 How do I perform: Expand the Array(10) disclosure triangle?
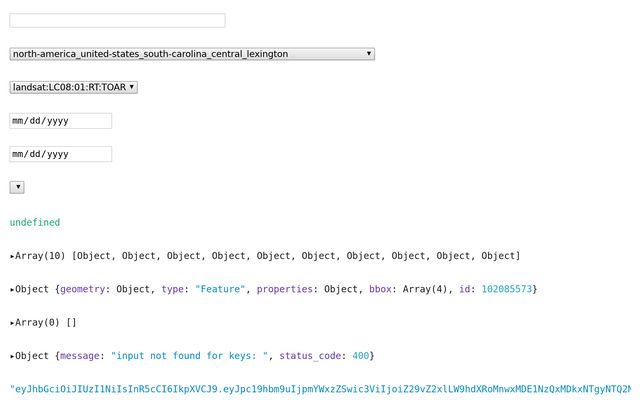(12, 256)
